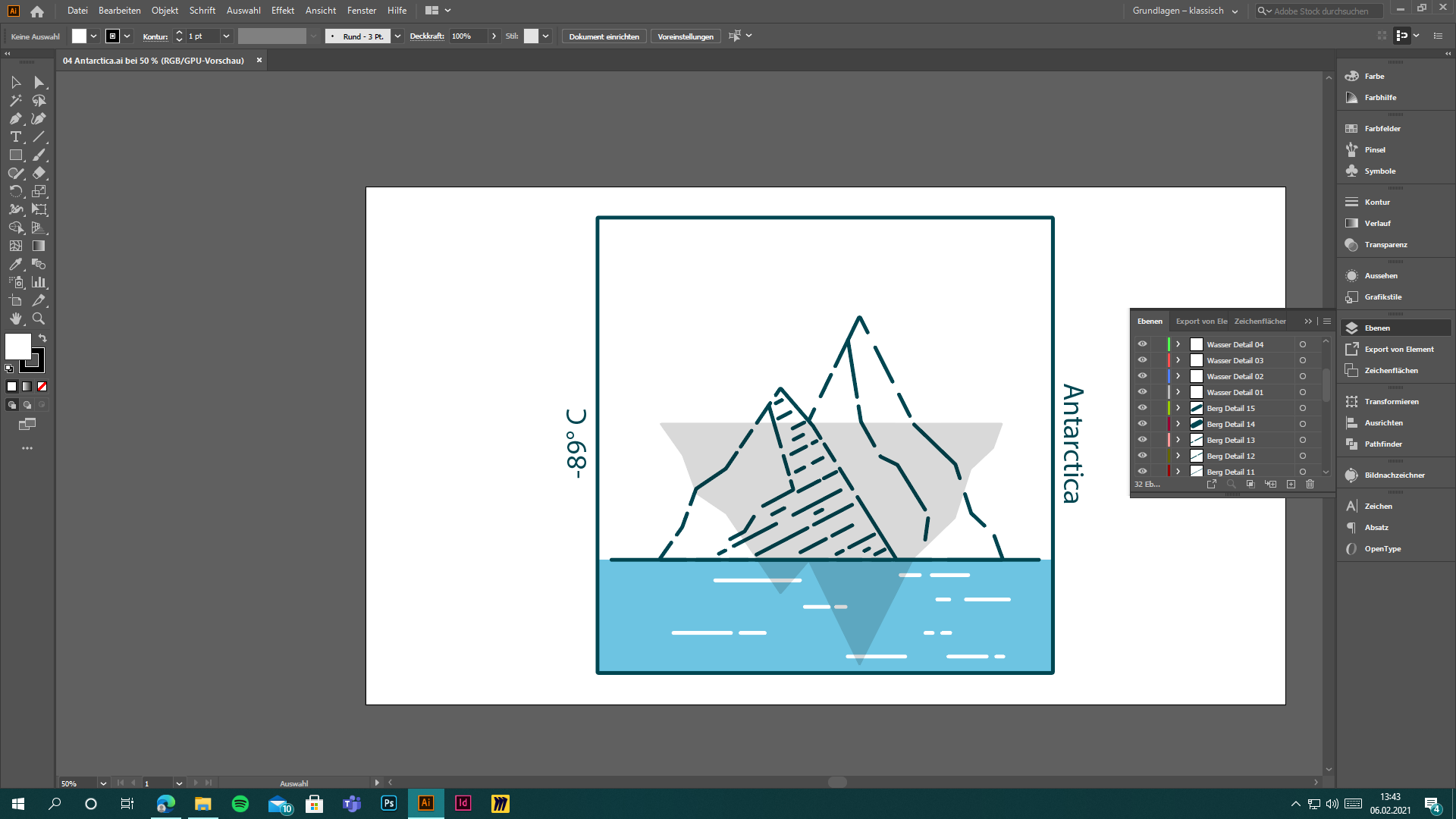Delete selected layer with trash icon
The width and height of the screenshot is (1456, 819).
click(x=1310, y=484)
